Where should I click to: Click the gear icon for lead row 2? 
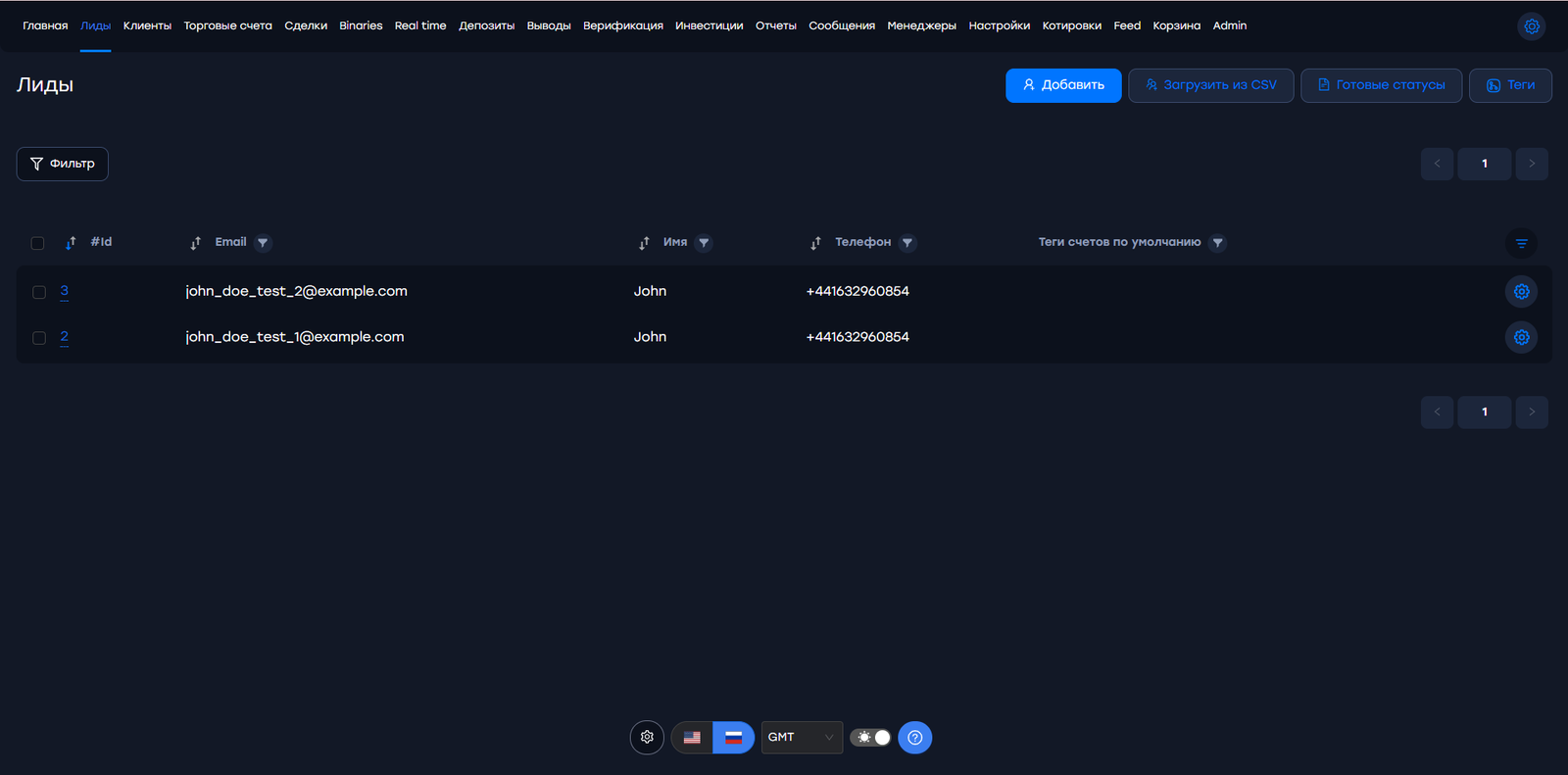coord(1521,337)
